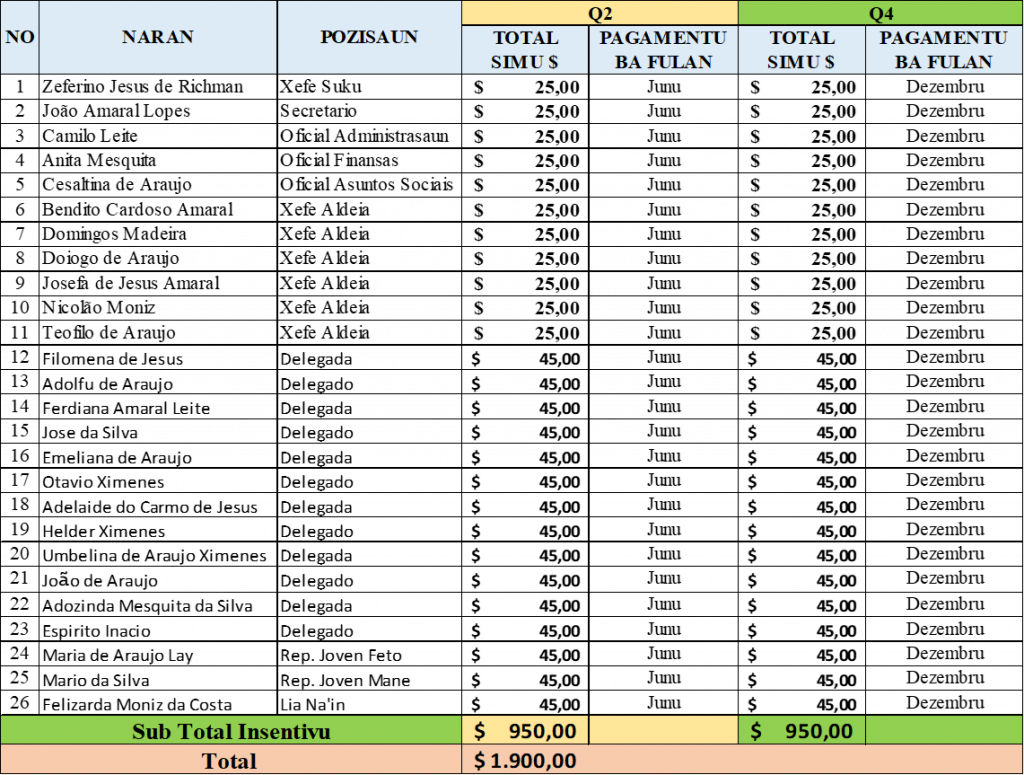This screenshot has height=775, width=1024.
Task: Click empty green cell beside Q4 subtotal
Action: pyautogui.click(x=943, y=731)
